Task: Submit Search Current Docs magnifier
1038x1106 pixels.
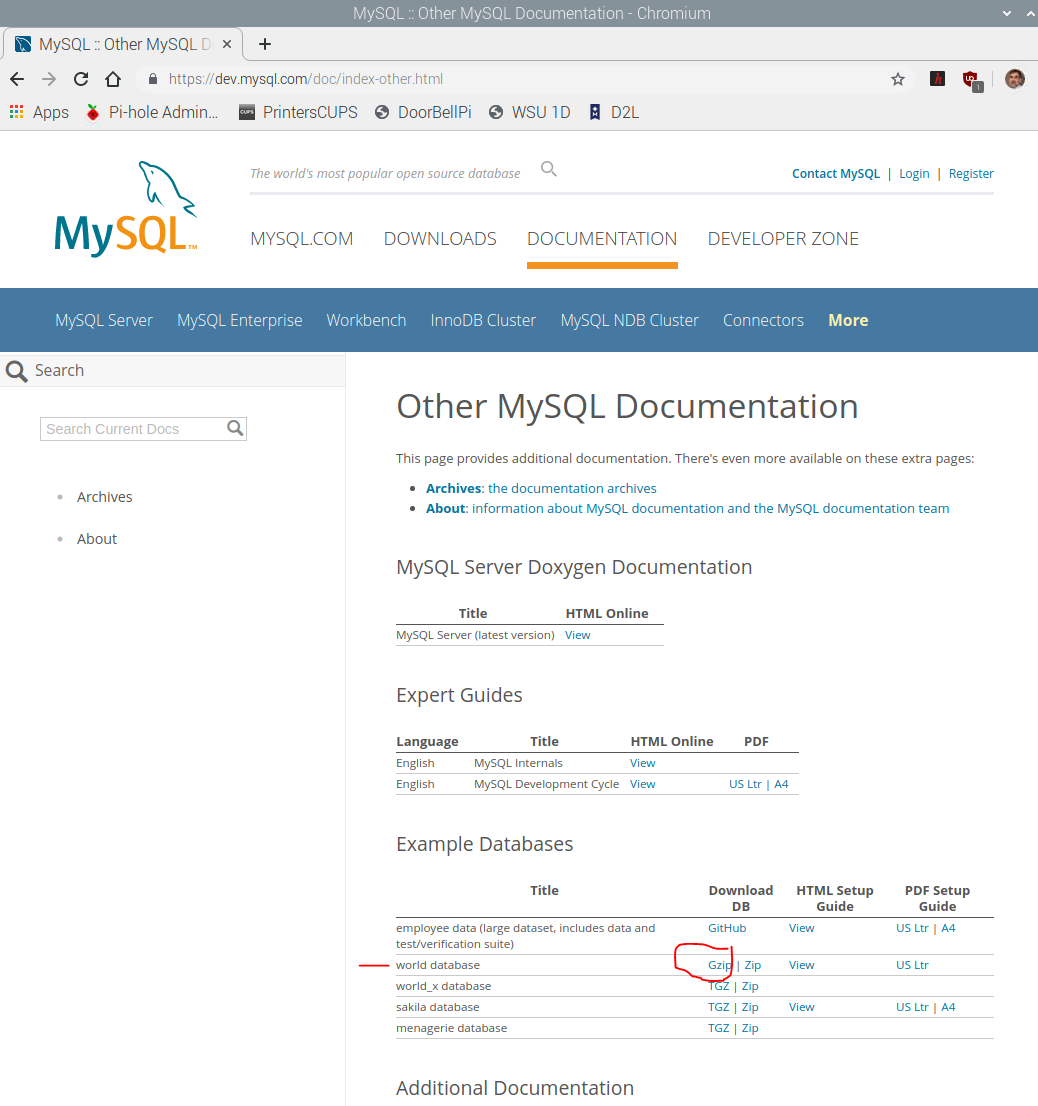Action: click(235, 428)
